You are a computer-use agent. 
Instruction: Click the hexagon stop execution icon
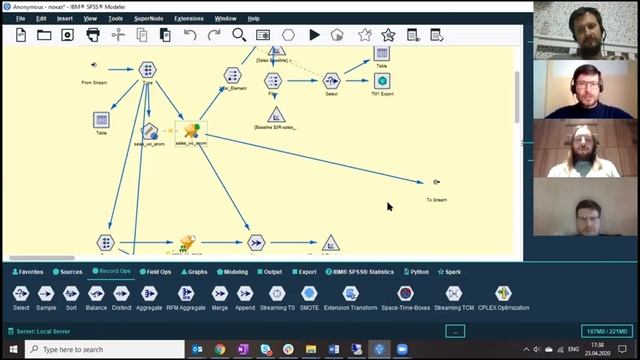coord(288,35)
